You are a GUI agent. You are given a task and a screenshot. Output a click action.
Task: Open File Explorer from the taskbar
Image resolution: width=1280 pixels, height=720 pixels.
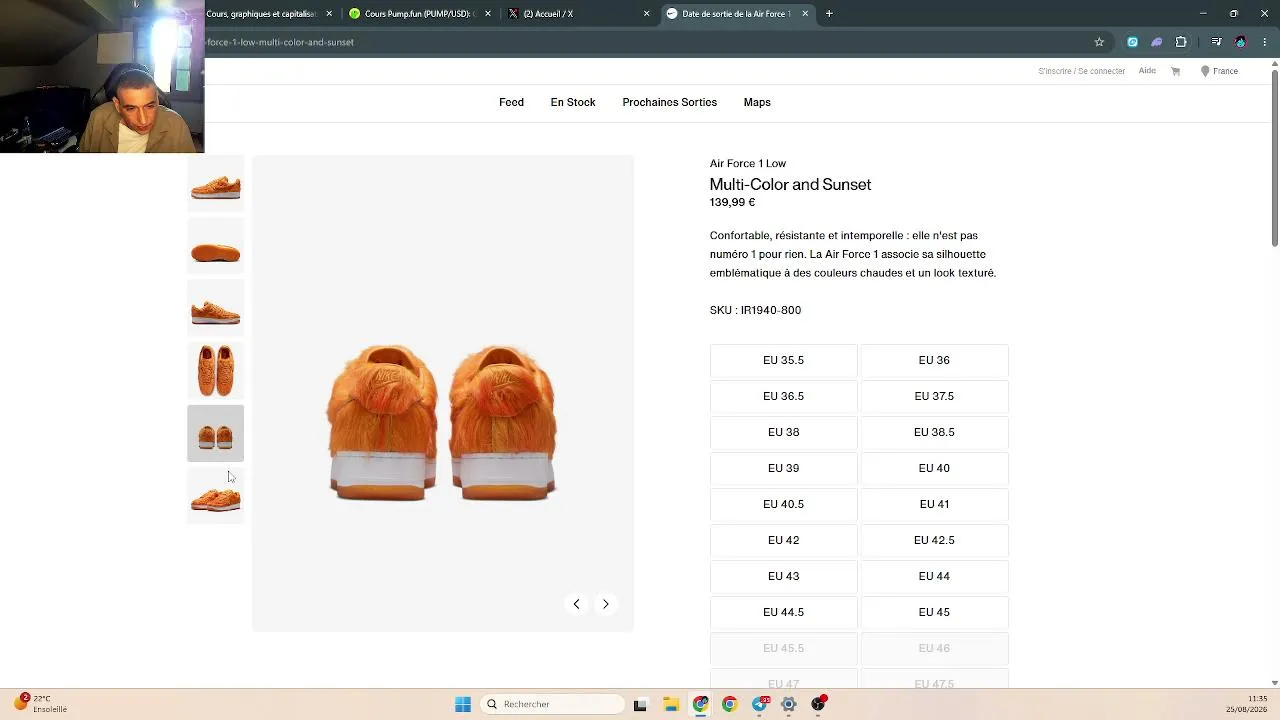[x=670, y=704]
